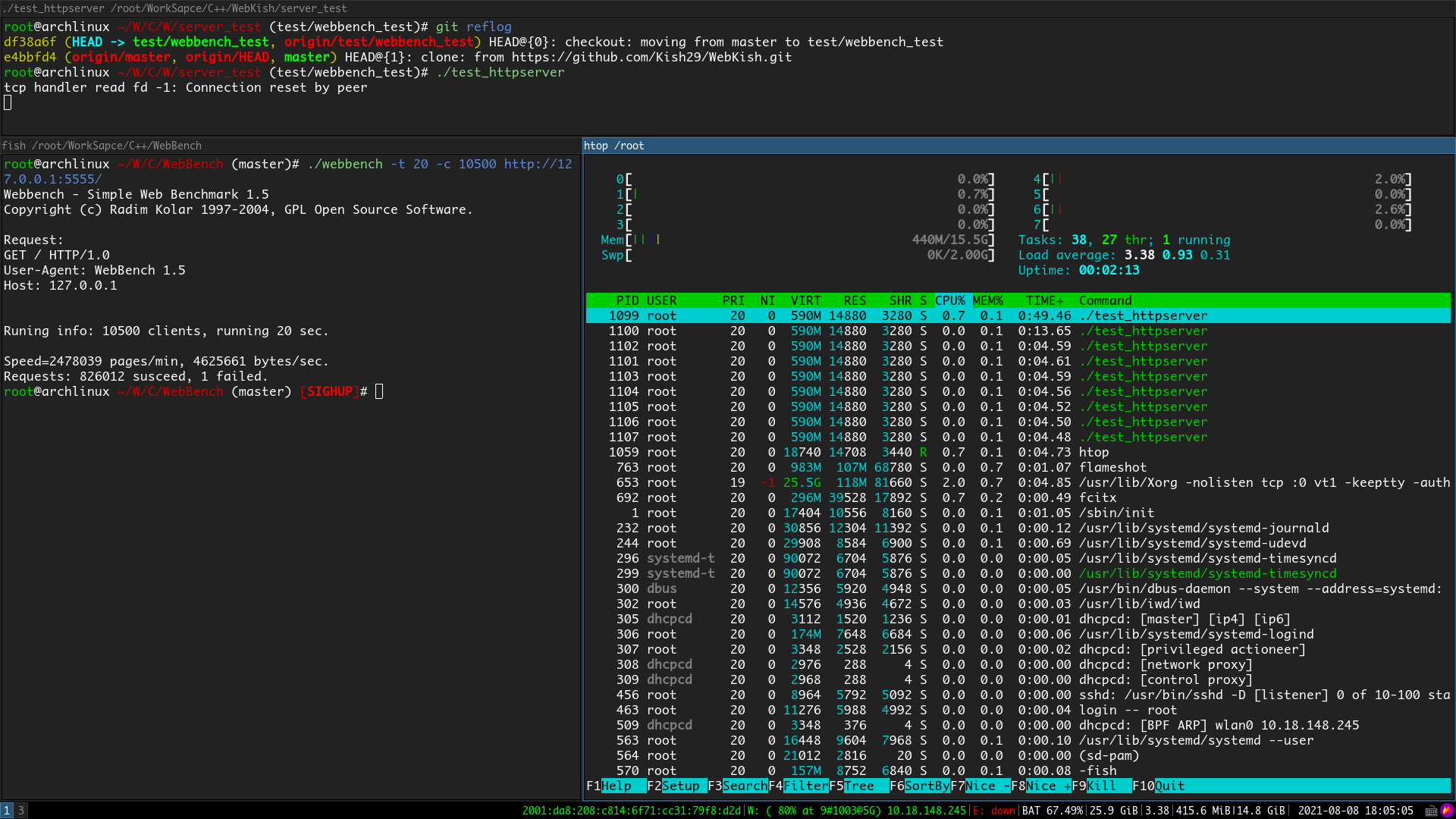Select process 1099 test_httpserver row

[x=1018, y=315]
